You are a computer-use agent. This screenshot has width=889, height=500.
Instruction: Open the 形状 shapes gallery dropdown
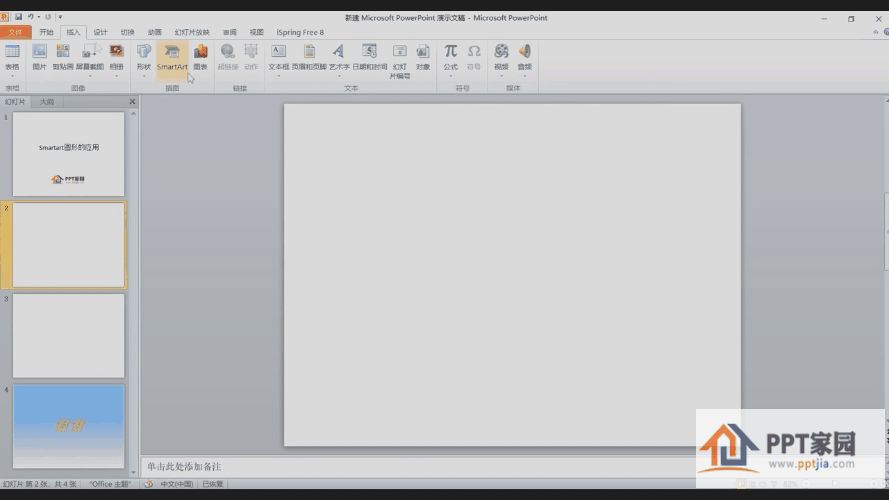click(144, 75)
